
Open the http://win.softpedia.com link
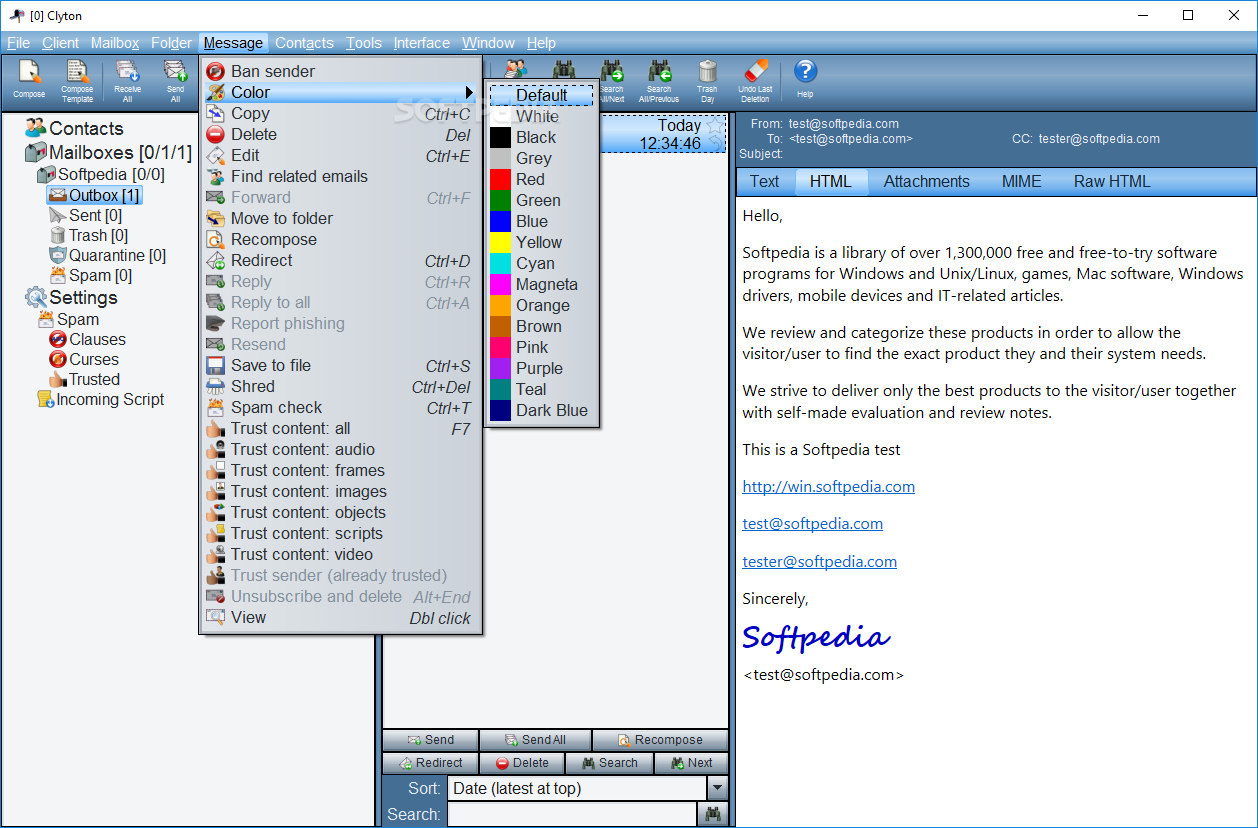[828, 487]
